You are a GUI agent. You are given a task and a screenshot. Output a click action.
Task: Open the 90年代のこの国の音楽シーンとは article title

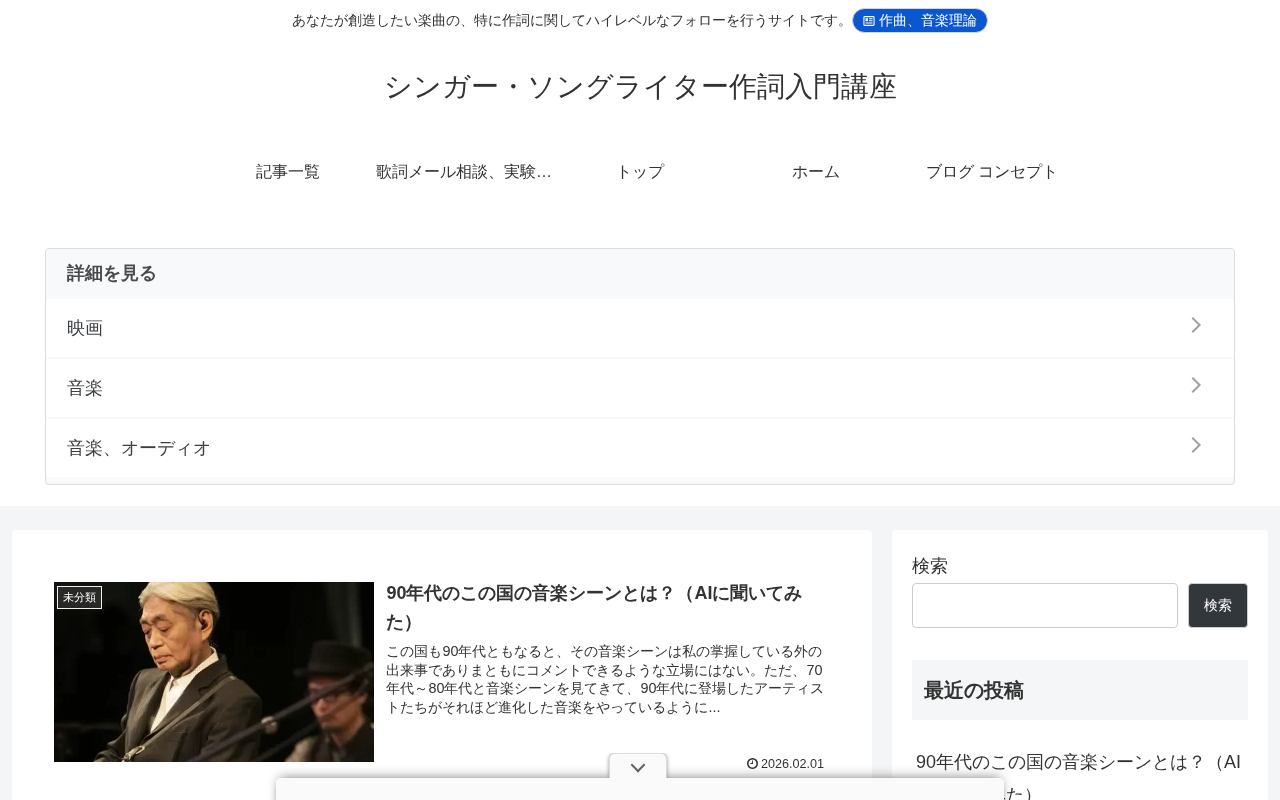(x=596, y=607)
